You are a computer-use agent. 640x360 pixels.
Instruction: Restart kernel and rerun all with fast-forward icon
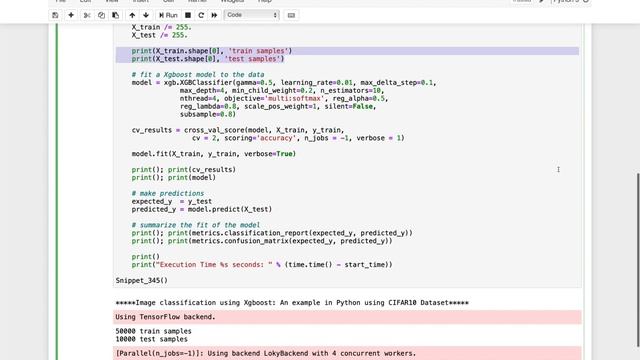point(214,15)
